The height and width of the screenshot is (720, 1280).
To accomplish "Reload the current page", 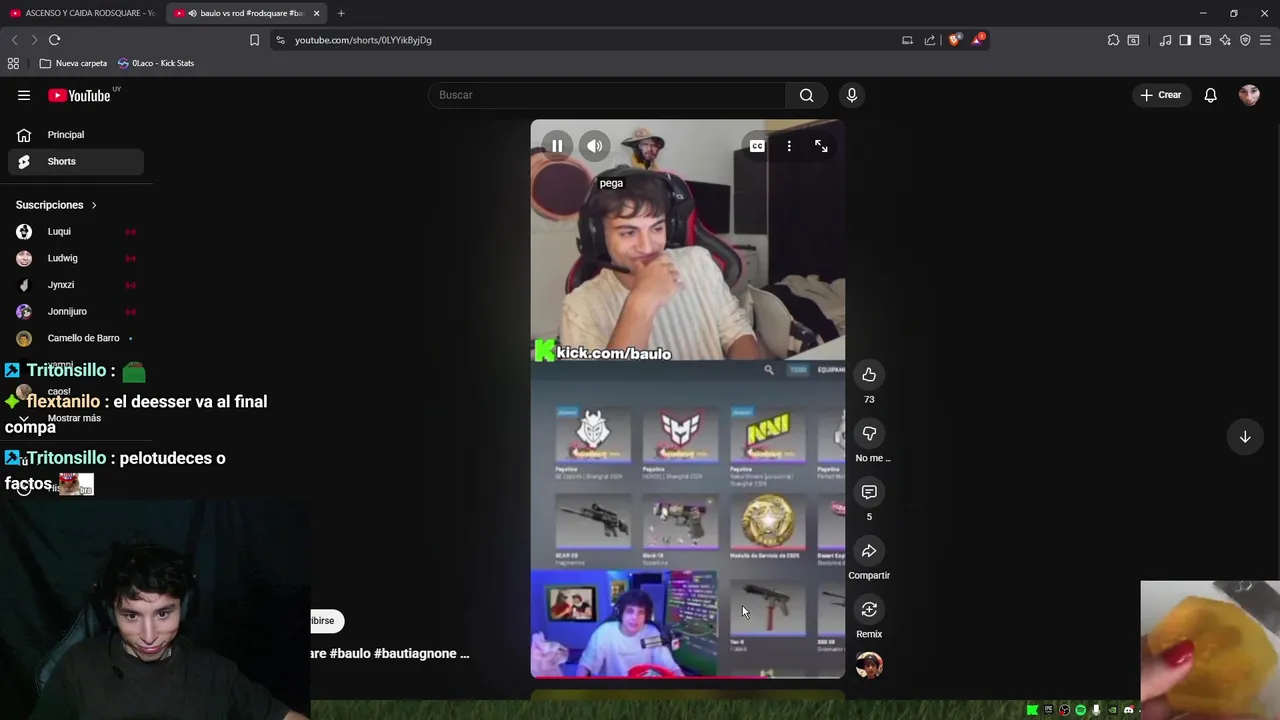I will [x=54, y=40].
